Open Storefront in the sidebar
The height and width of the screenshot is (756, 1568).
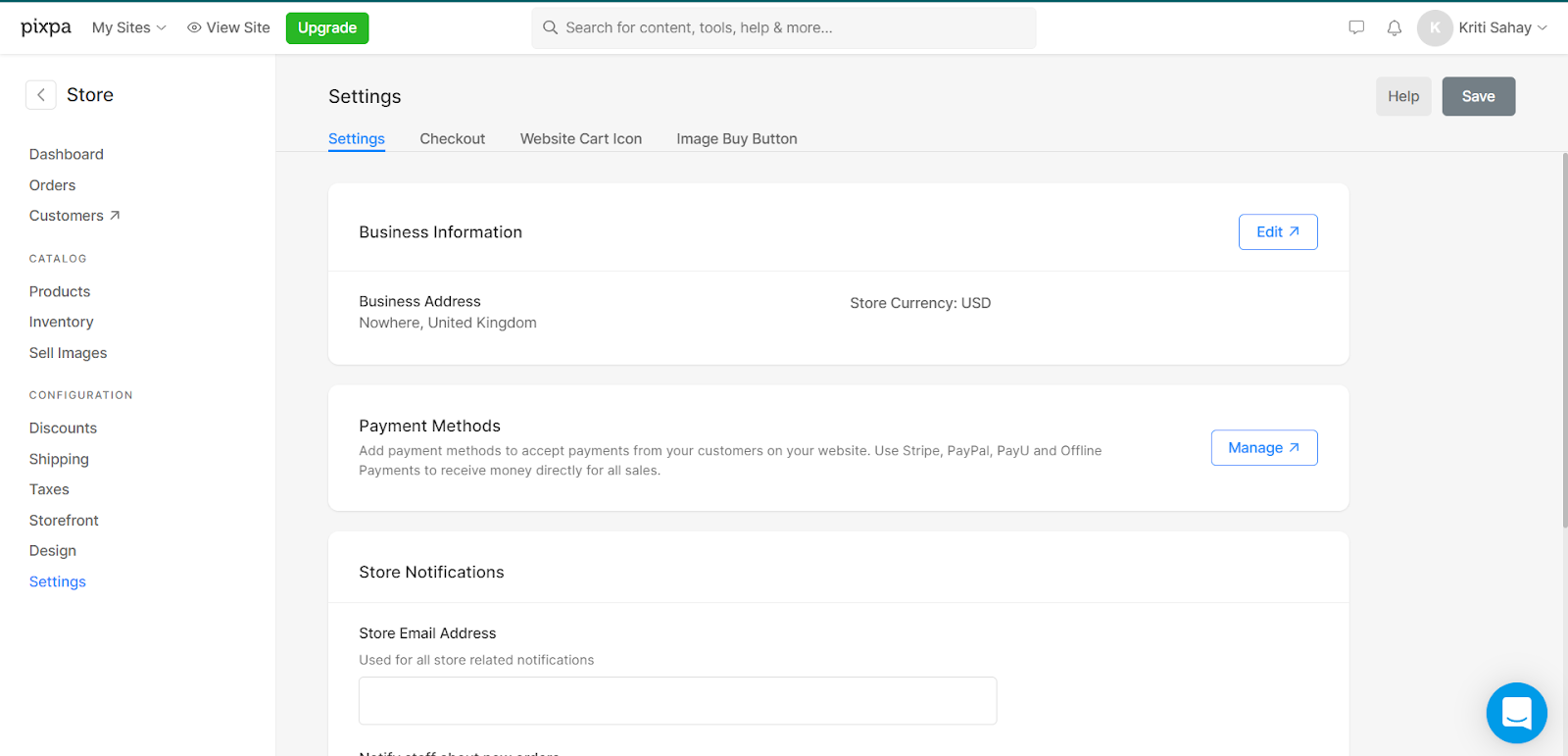tap(64, 520)
